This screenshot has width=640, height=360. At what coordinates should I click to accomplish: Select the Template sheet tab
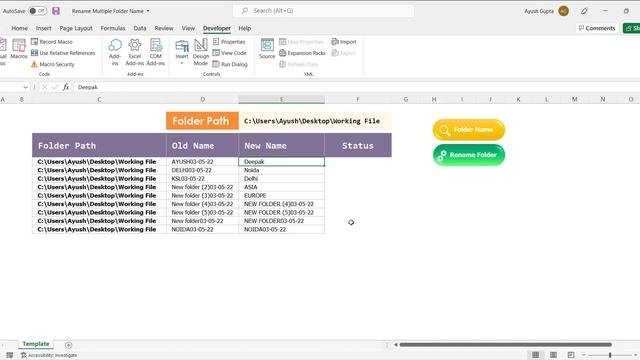tap(36, 344)
